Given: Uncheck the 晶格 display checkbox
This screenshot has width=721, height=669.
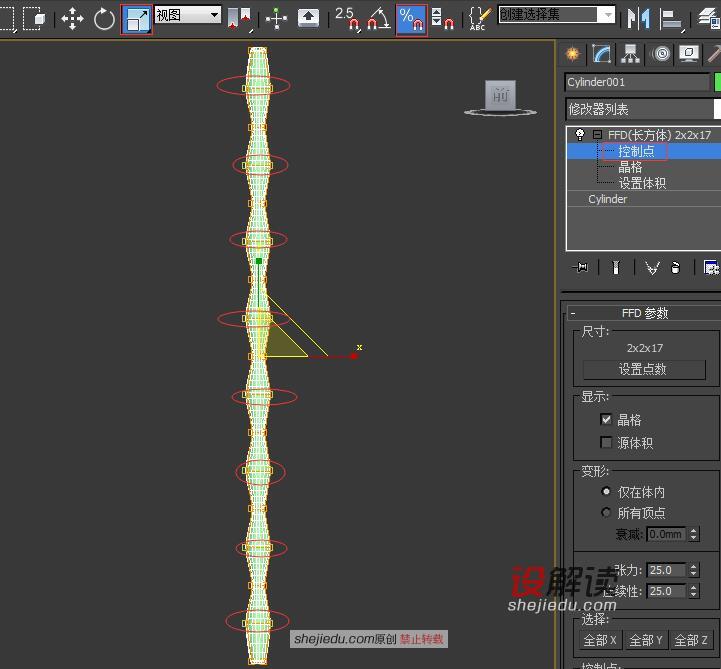Looking at the screenshot, I should pyautogui.click(x=606, y=419).
